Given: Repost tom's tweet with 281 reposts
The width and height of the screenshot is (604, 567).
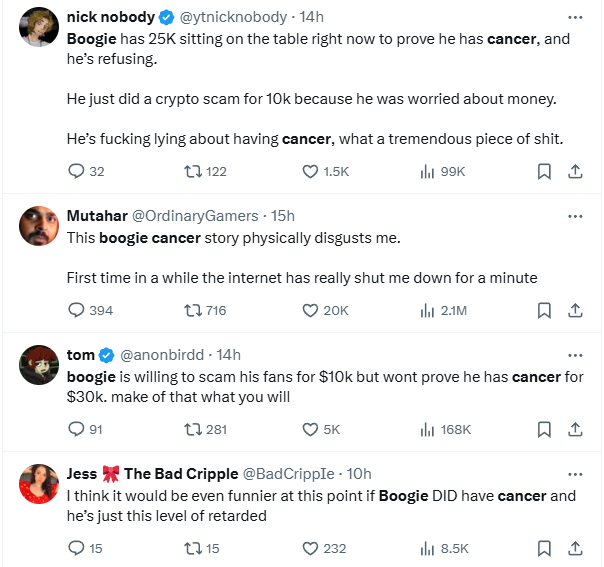Looking at the screenshot, I should click(x=193, y=429).
